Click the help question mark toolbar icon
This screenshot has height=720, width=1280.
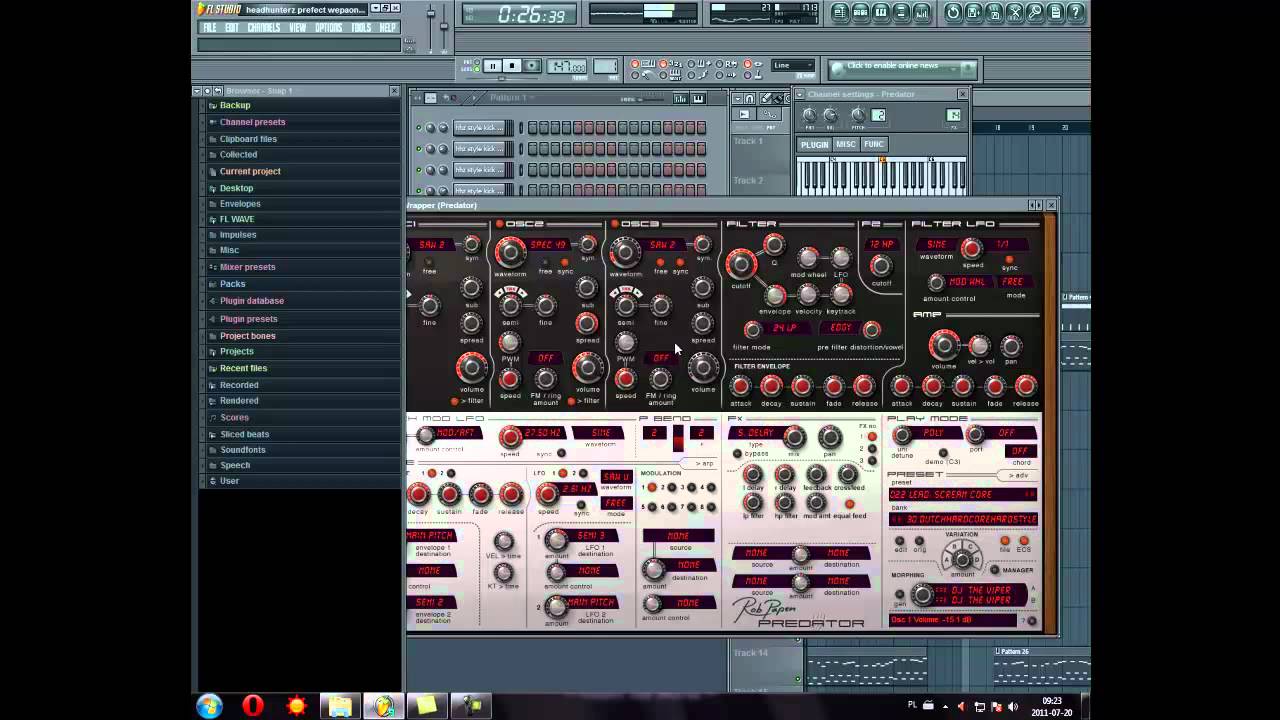pos(1076,12)
